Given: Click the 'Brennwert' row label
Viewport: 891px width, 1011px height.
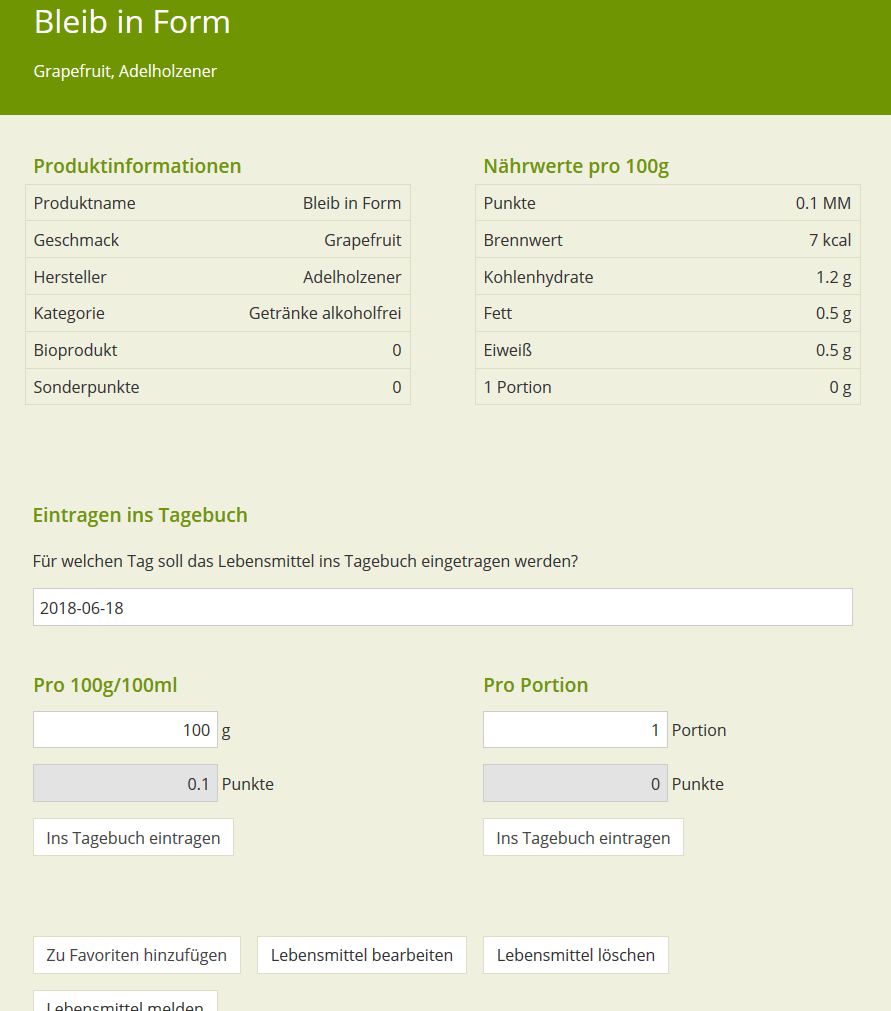Looking at the screenshot, I should (523, 240).
